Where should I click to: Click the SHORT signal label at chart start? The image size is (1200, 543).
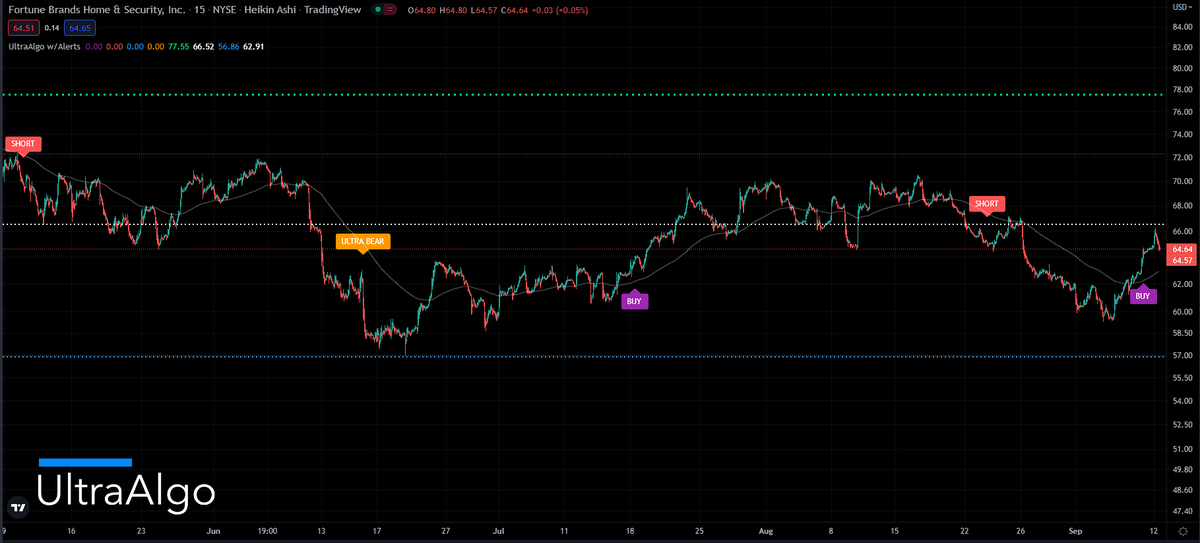(22, 144)
